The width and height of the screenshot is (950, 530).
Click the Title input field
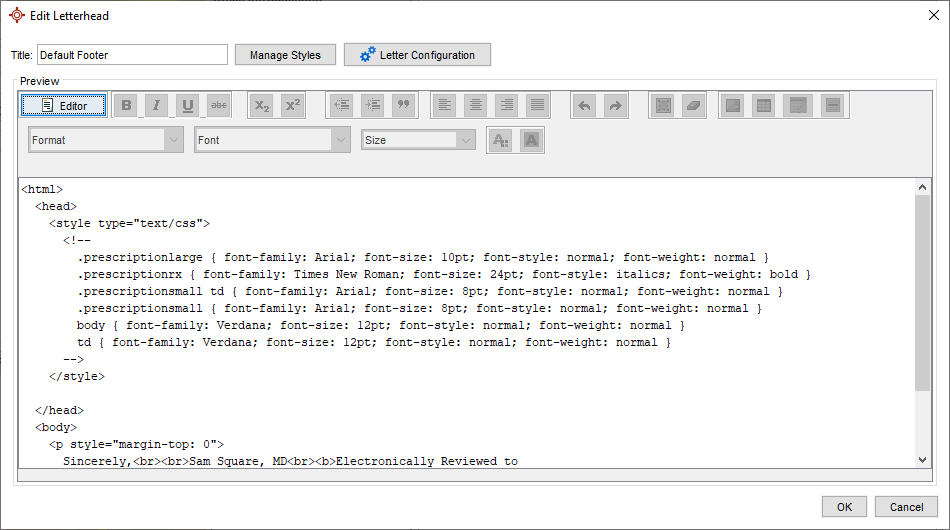[x=132, y=55]
